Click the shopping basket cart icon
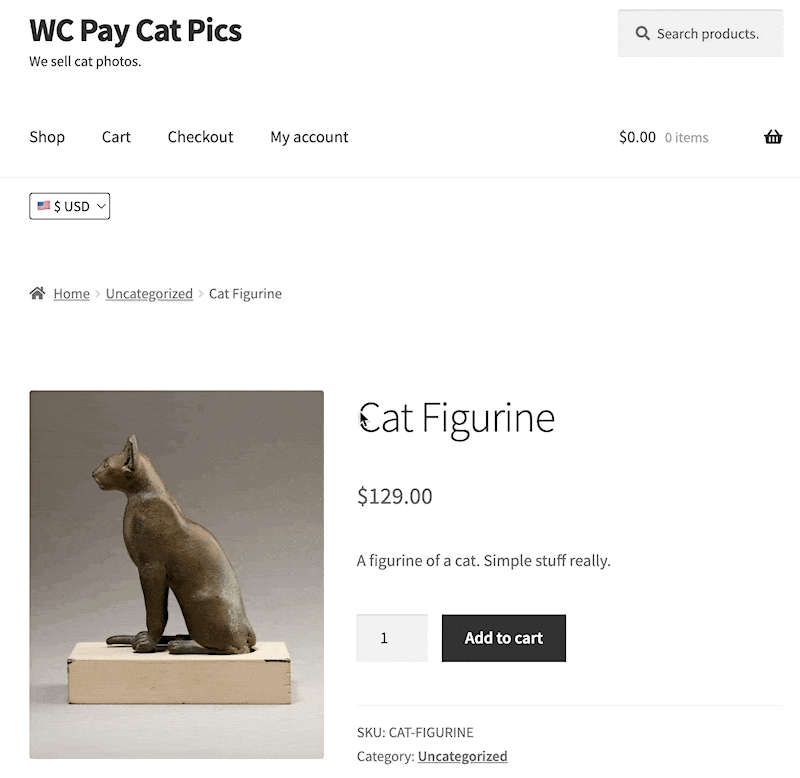 [x=773, y=137]
